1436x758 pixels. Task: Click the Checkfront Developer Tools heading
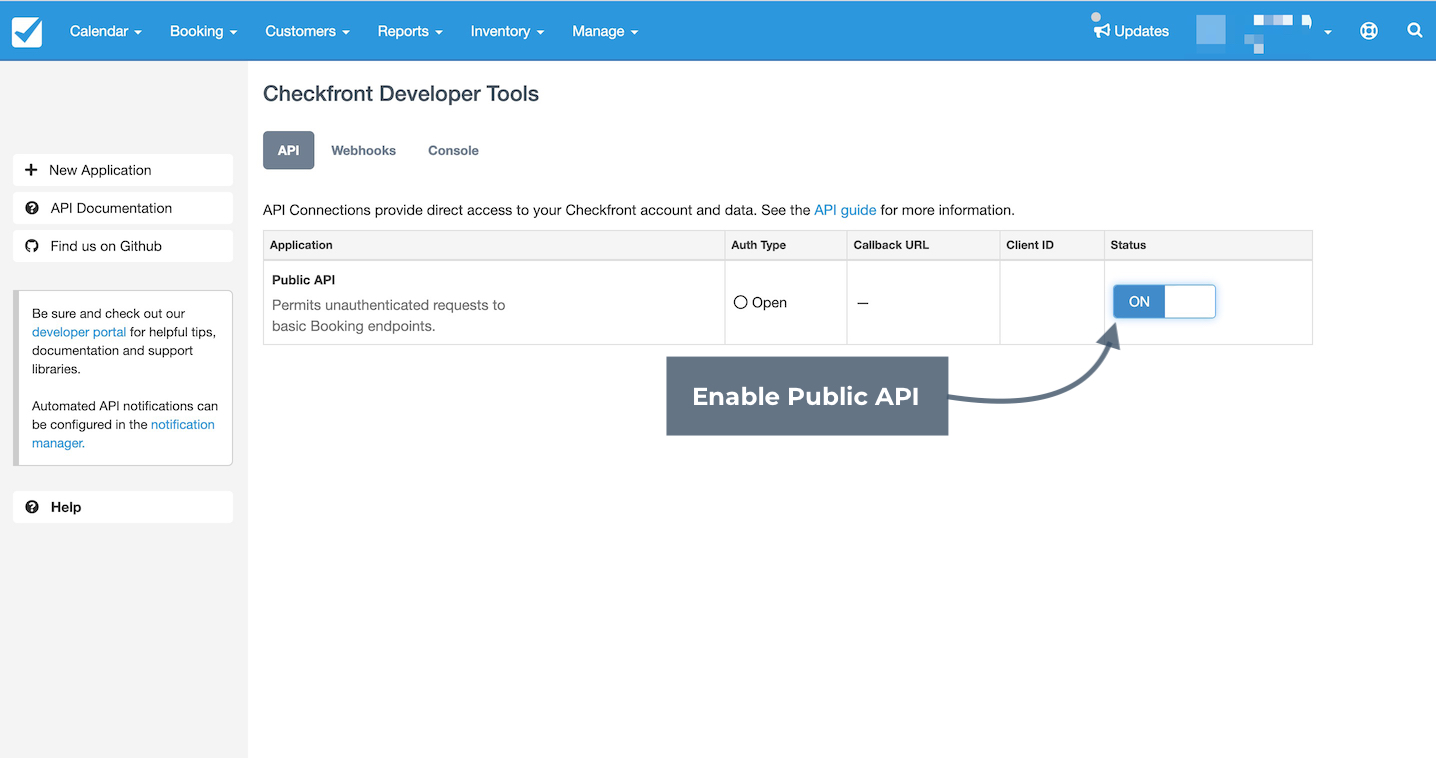tap(401, 94)
